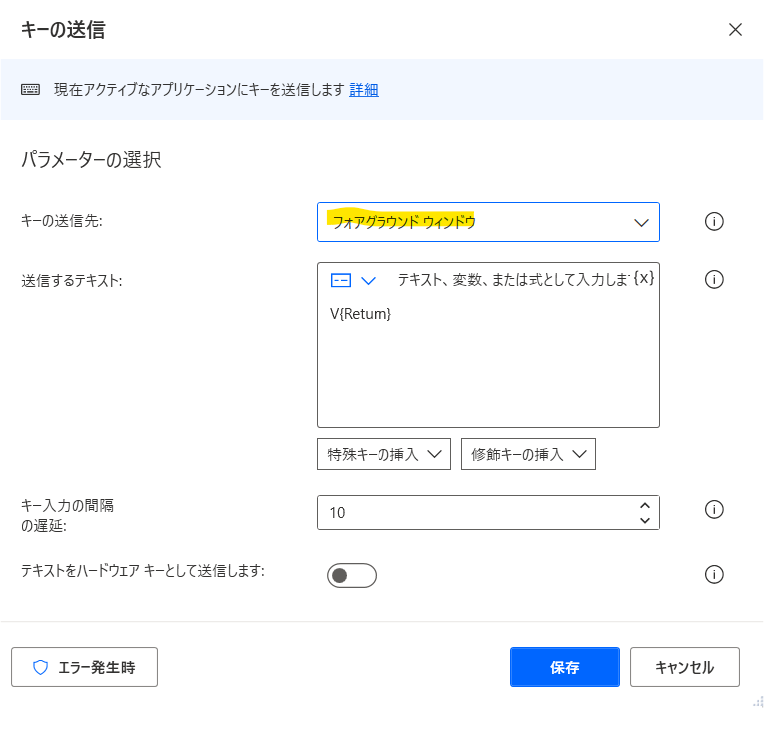Click the text input mode icon

(x=341, y=280)
